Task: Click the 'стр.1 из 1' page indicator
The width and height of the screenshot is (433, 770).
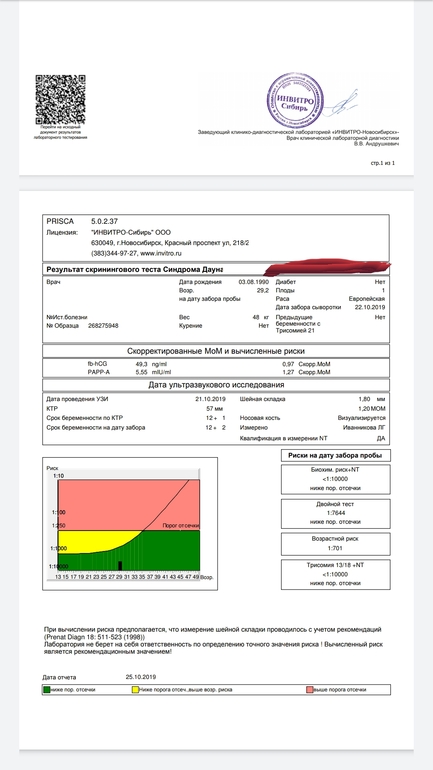Action: pos(383,163)
